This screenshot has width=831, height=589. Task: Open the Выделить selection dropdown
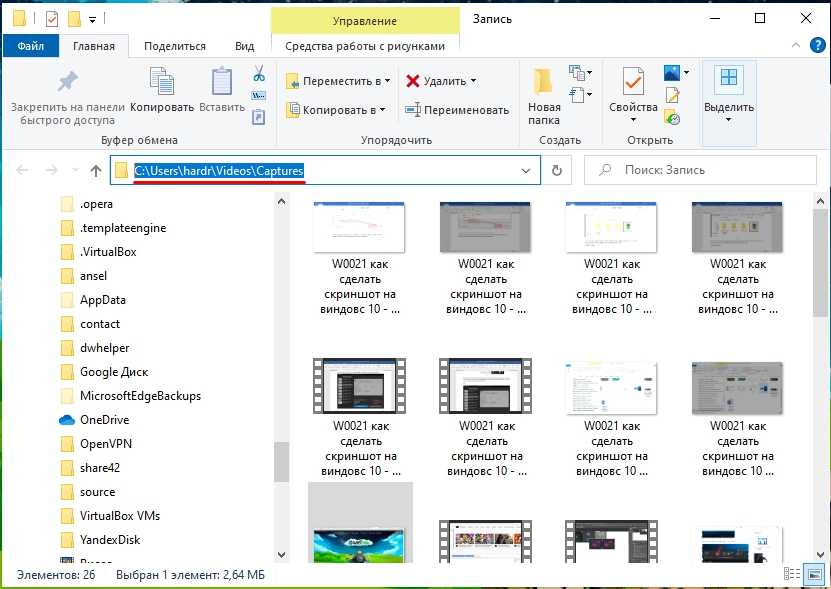click(729, 96)
